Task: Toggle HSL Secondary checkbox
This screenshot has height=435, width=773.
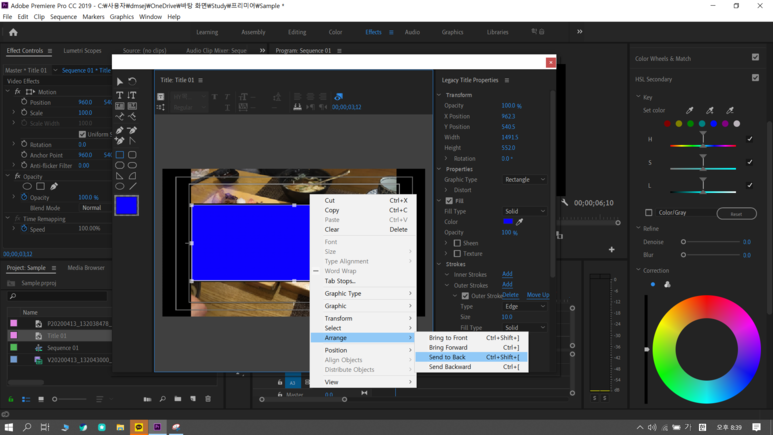Action: coord(755,77)
